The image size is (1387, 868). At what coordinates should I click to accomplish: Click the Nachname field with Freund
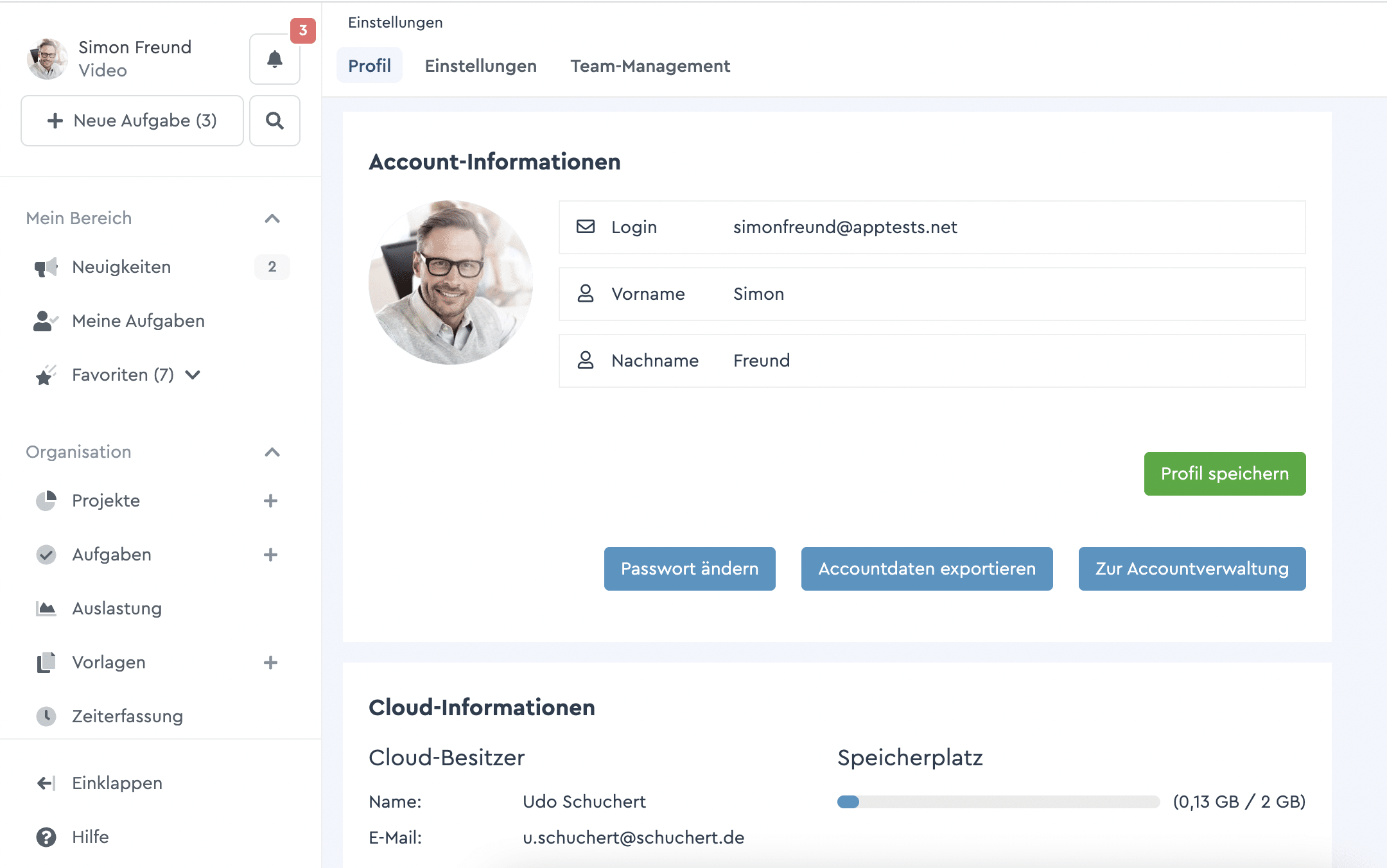pyautogui.click(x=932, y=361)
